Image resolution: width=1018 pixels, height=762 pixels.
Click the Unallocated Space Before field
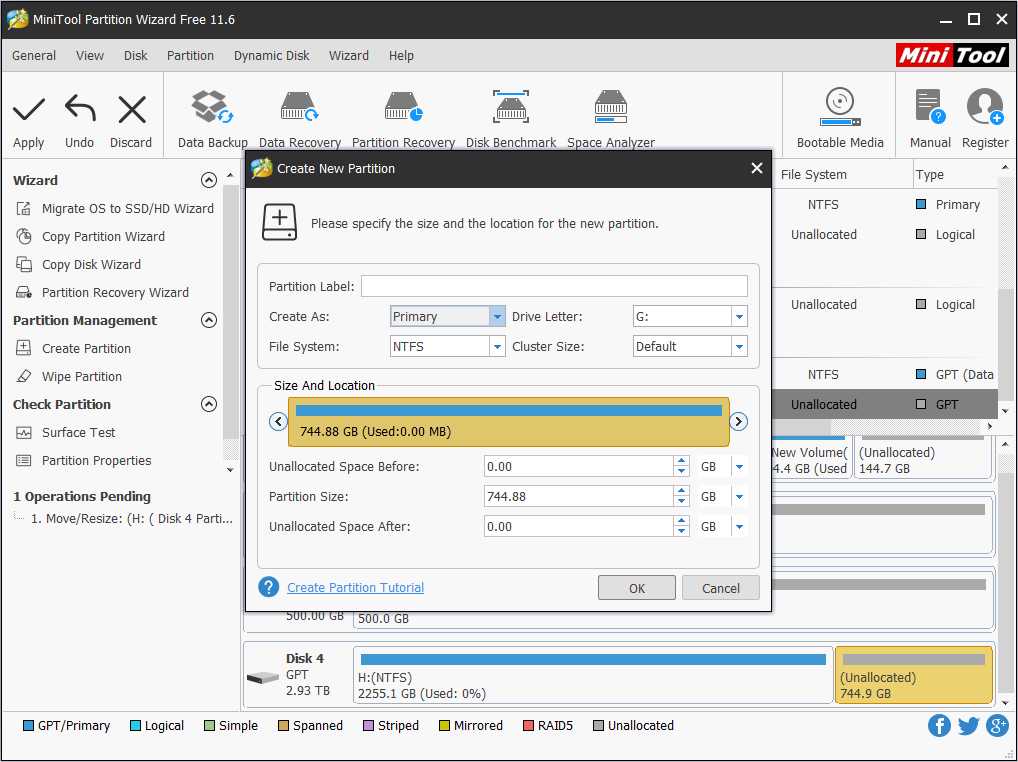(578, 467)
